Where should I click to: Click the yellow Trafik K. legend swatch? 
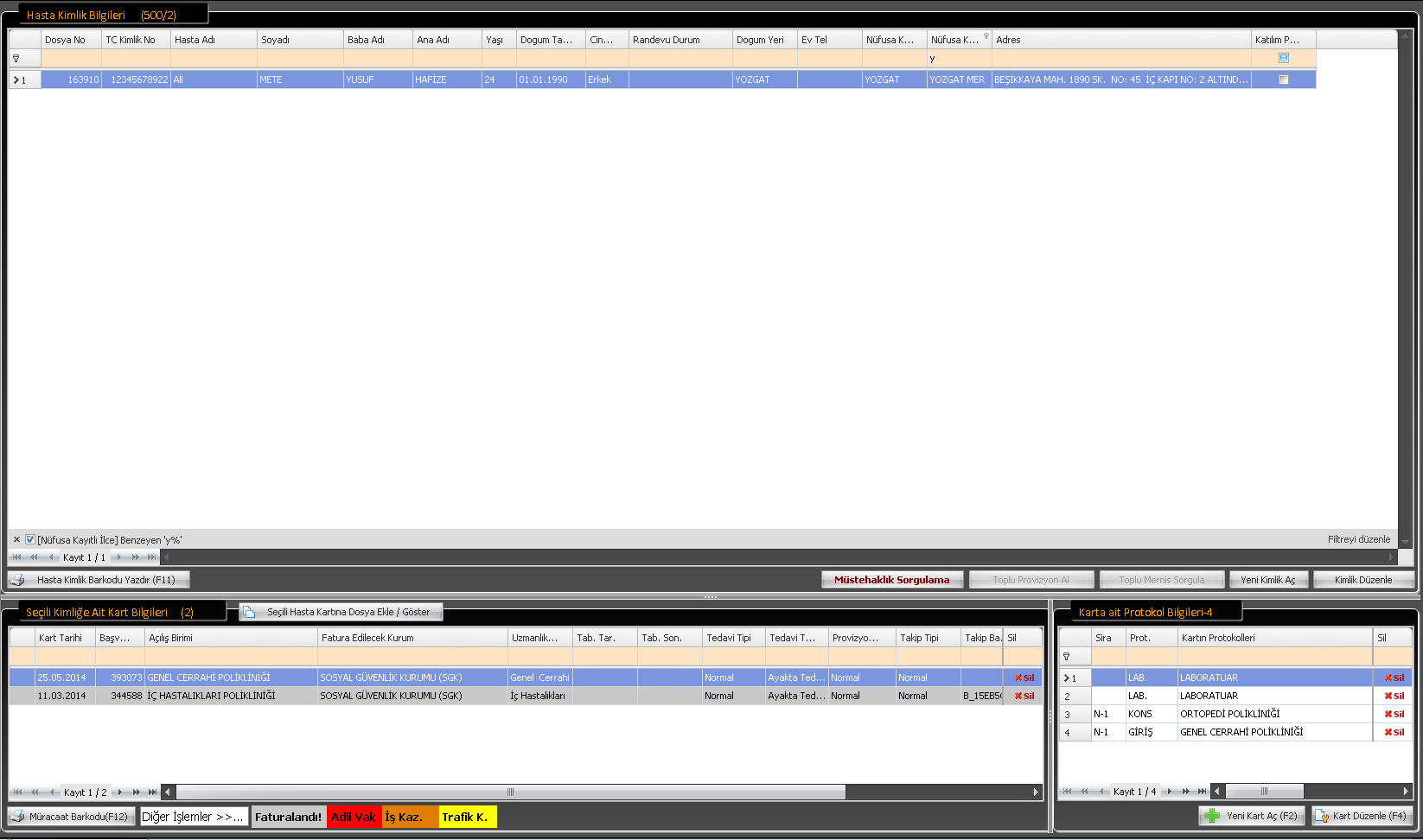point(468,817)
